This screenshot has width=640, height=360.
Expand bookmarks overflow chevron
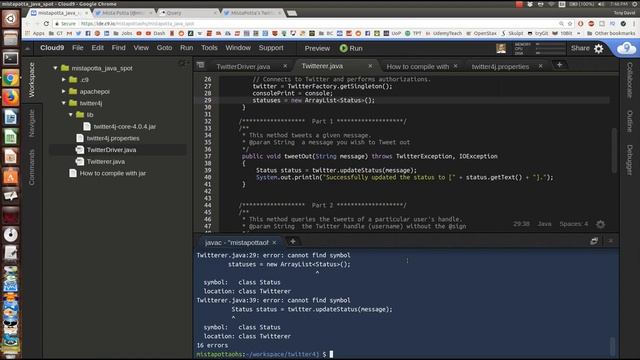(578, 33)
